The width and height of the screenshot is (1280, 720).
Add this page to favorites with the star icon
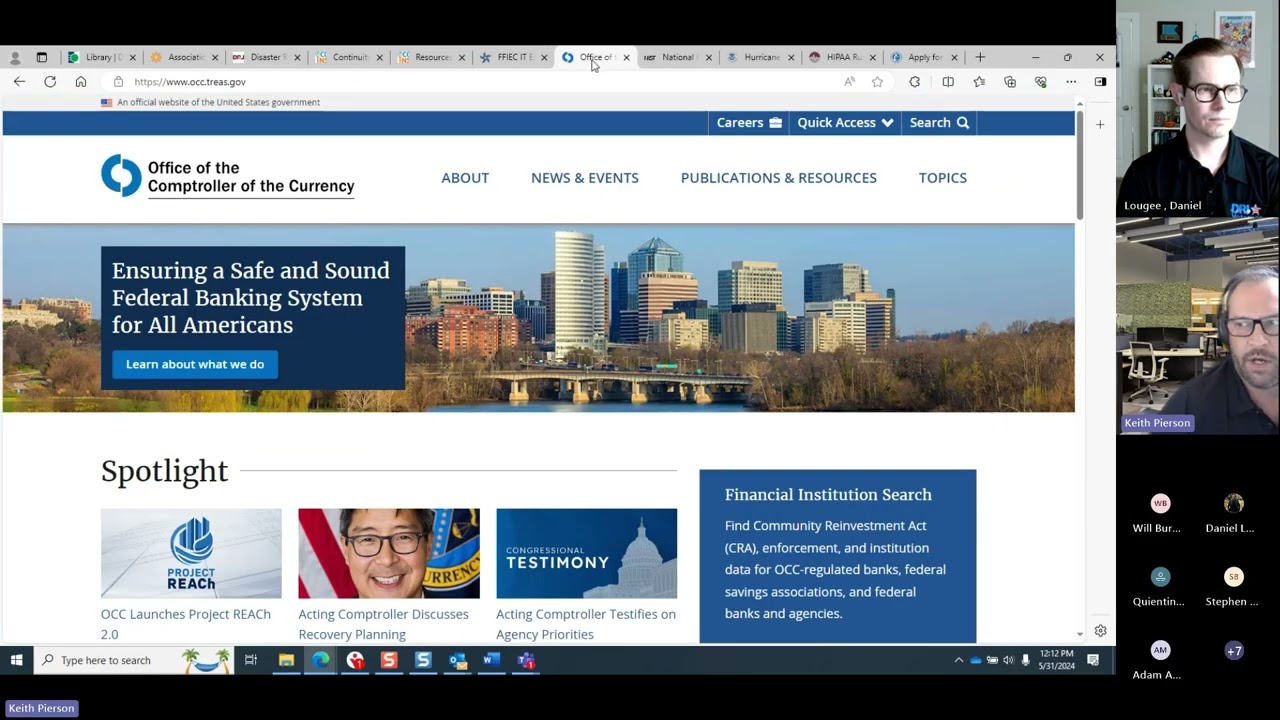pyautogui.click(x=877, y=82)
